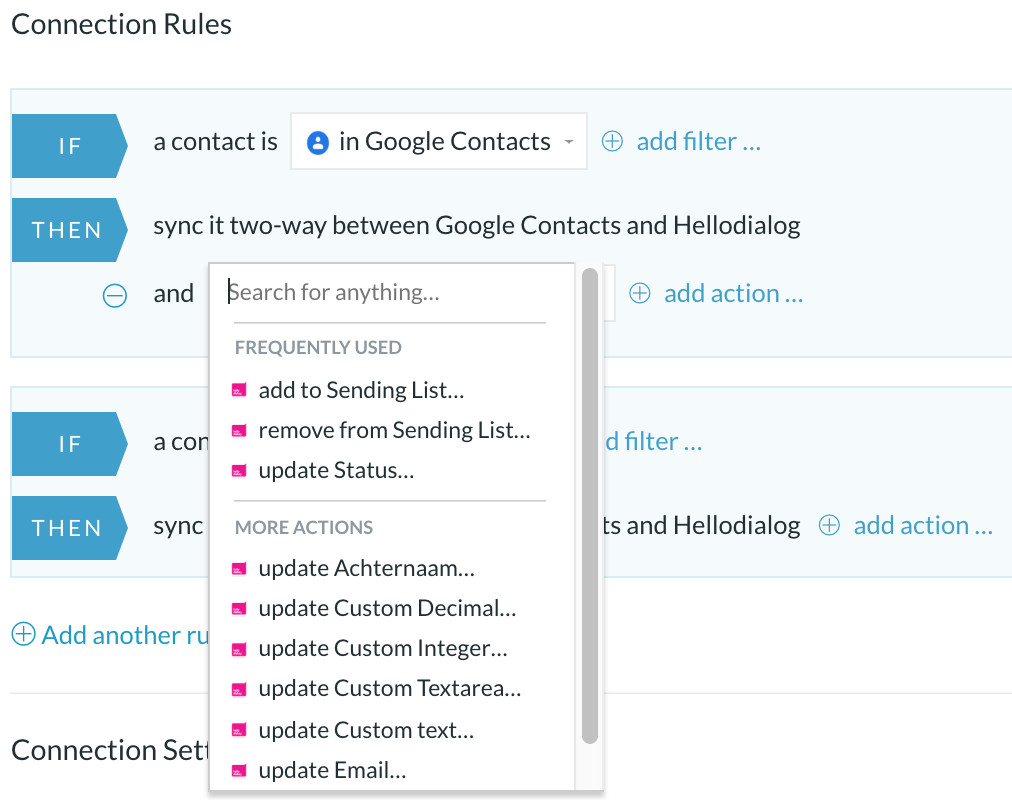Choose 'update Status…' from the list
Viewport: 1012px width, 800px height.
pyautogui.click(x=336, y=470)
